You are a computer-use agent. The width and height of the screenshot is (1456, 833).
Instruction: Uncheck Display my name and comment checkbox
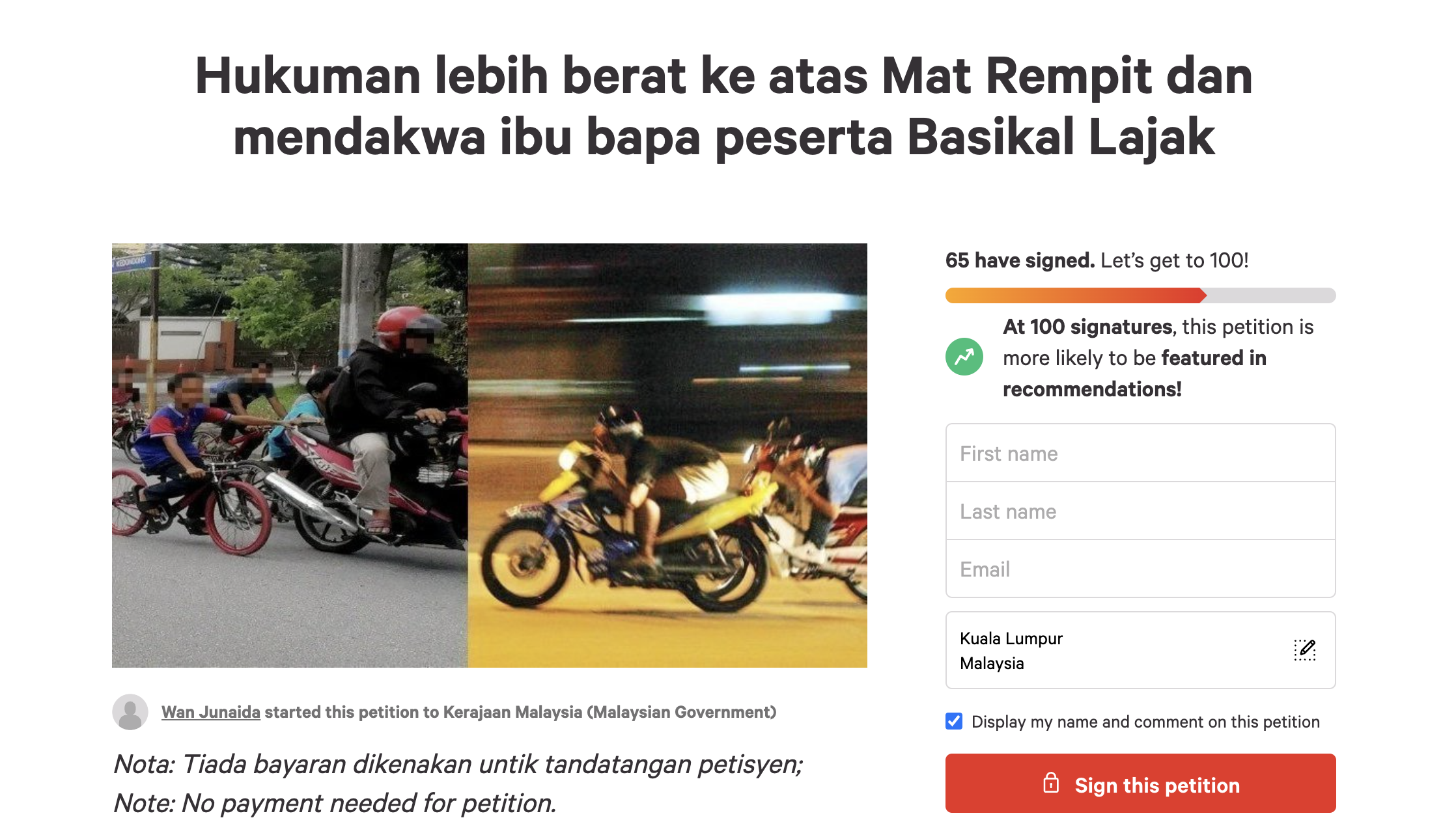(954, 721)
